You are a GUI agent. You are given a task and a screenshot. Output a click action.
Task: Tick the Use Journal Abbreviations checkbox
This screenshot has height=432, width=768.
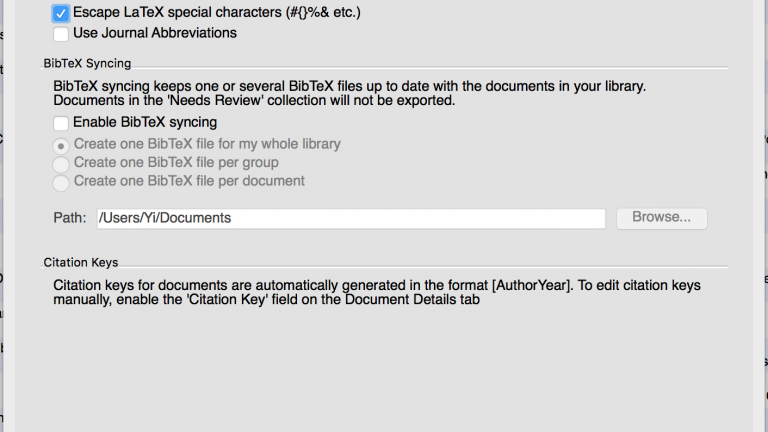point(61,34)
